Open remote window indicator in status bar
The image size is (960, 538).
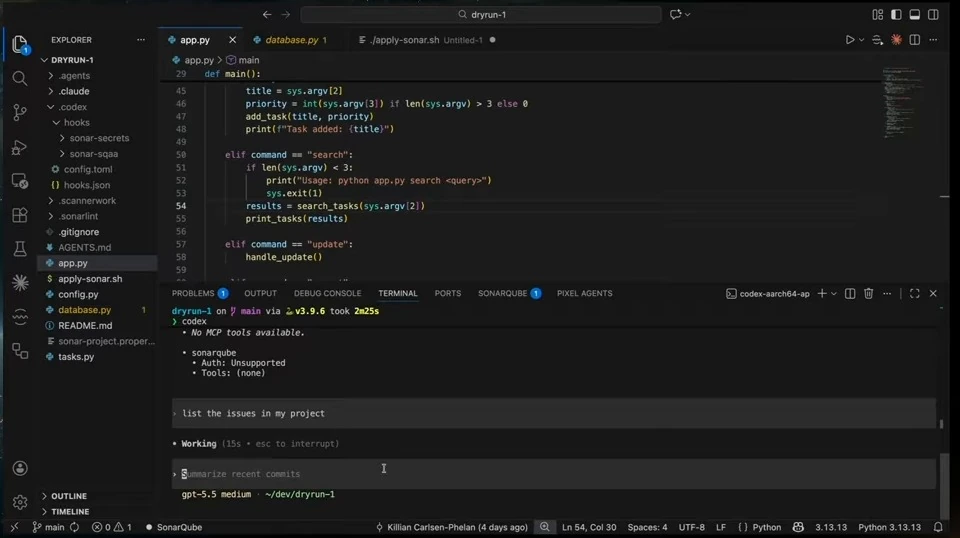tap(14, 527)
